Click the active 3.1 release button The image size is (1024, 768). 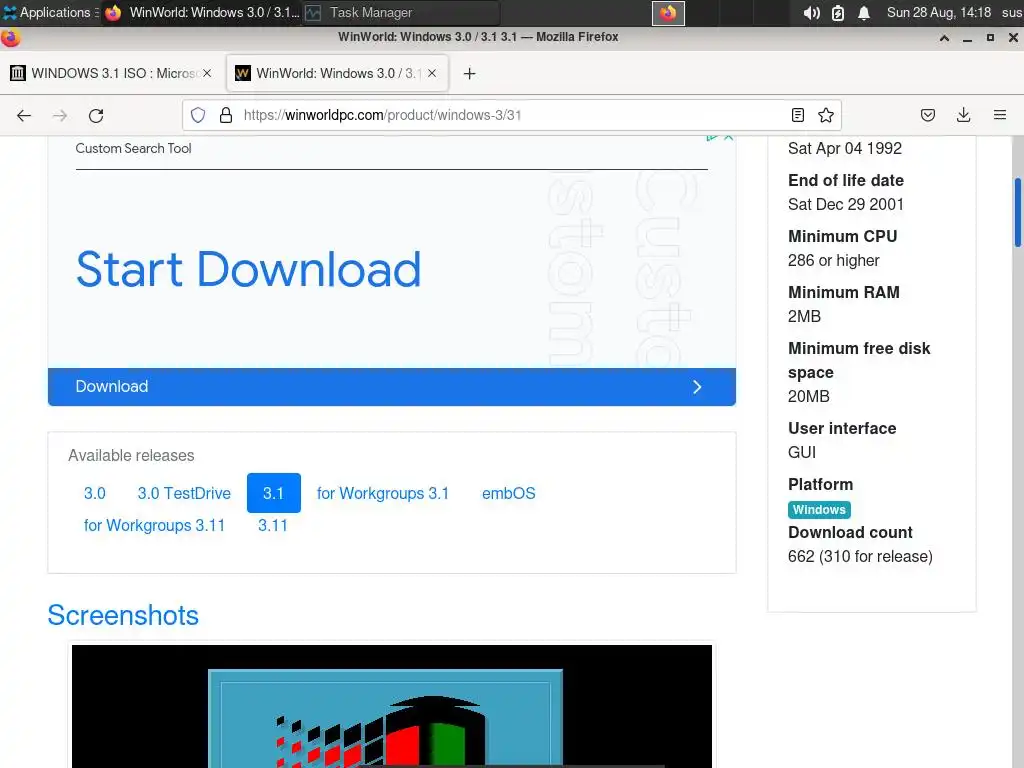pos(274,493)
